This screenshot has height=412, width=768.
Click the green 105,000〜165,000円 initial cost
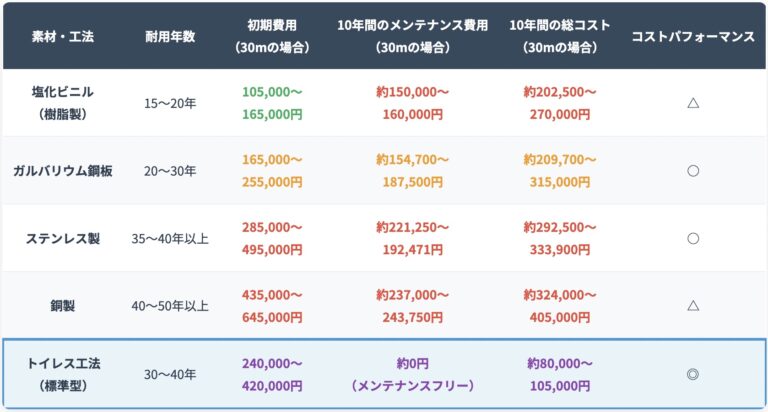pos(272,103)
